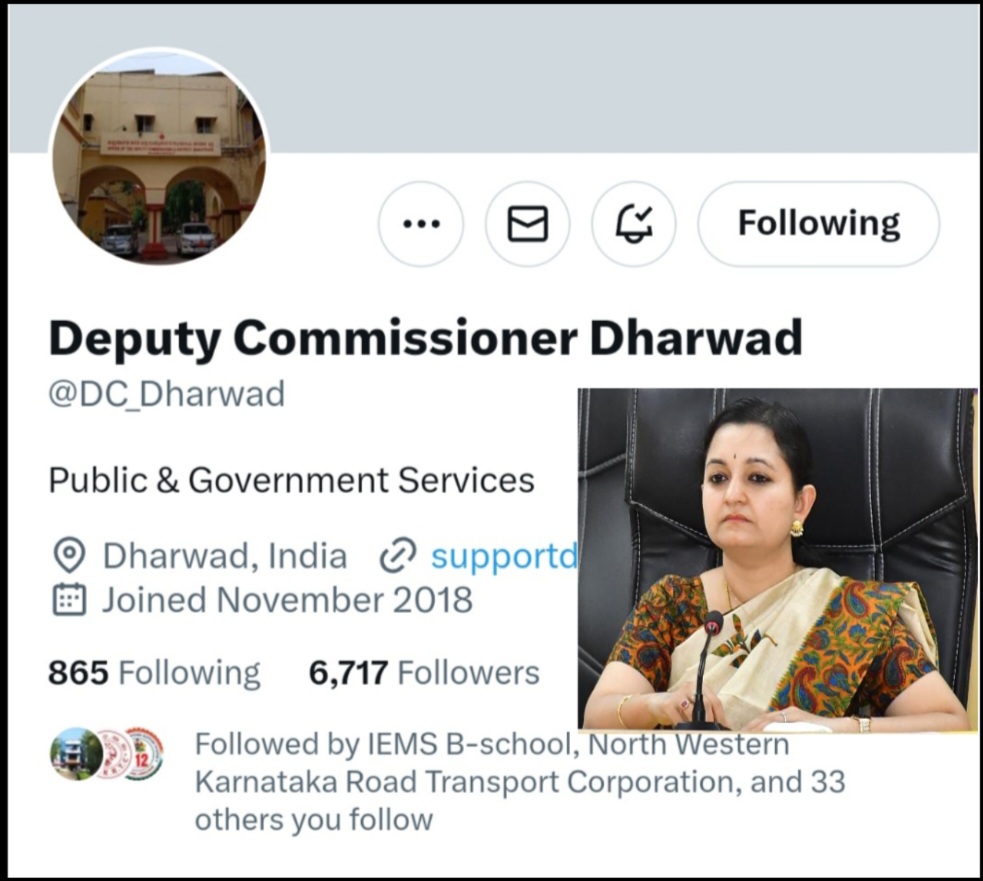Open the supportd website link
This screenshot has height=881, width=983.
point(504,556)
